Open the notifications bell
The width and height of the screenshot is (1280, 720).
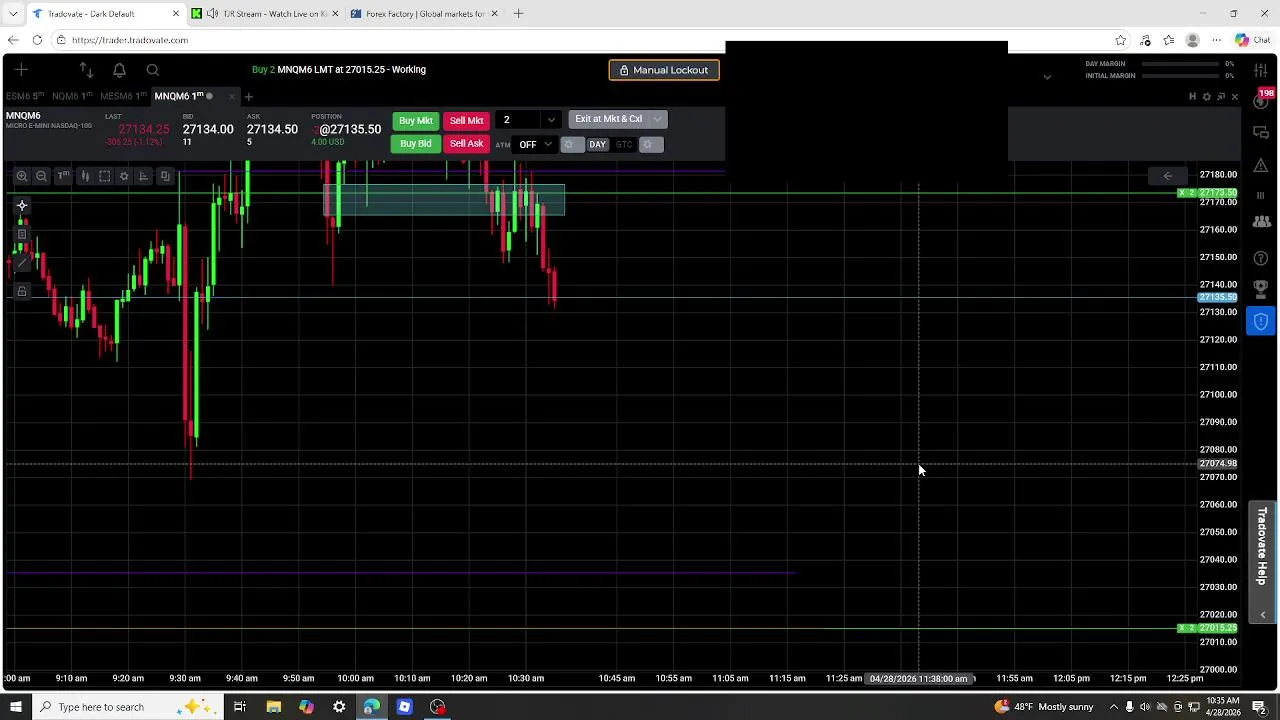pyautogui.click(x=119, y=70)
